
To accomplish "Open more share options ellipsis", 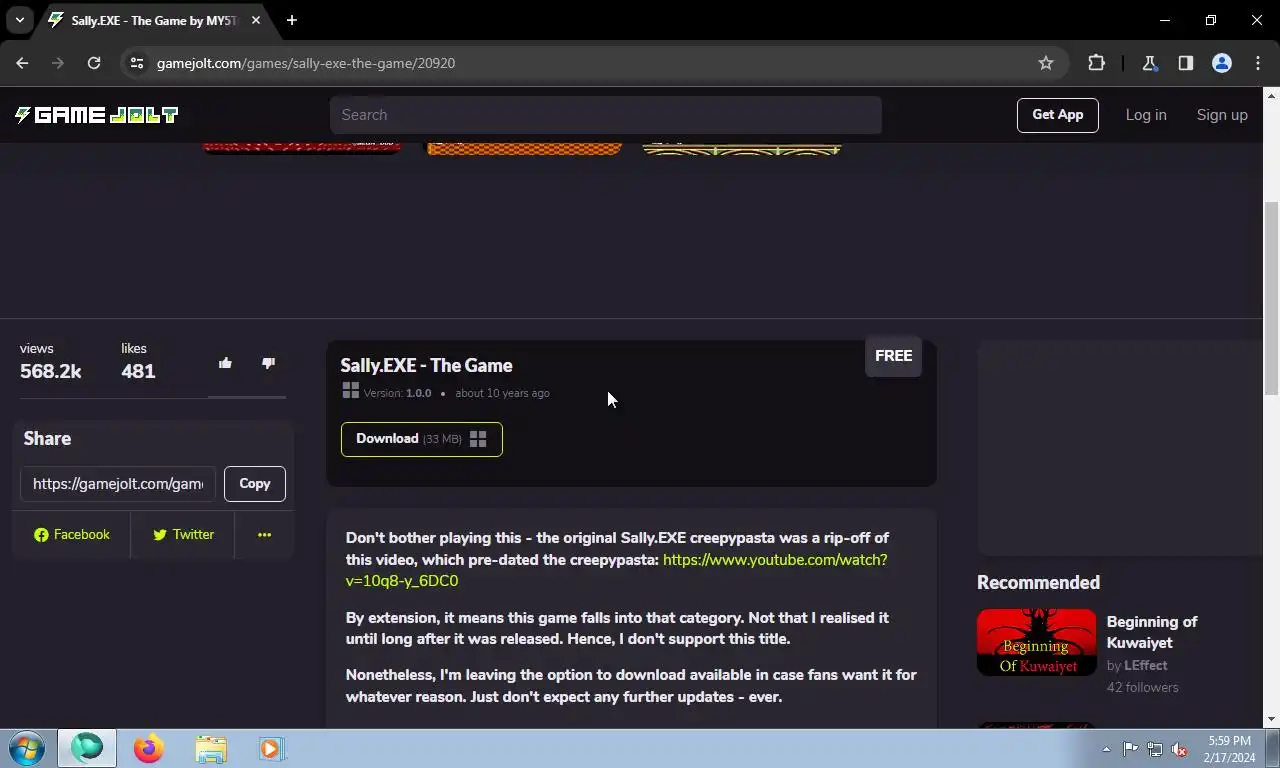I will [x=264, y=535].
